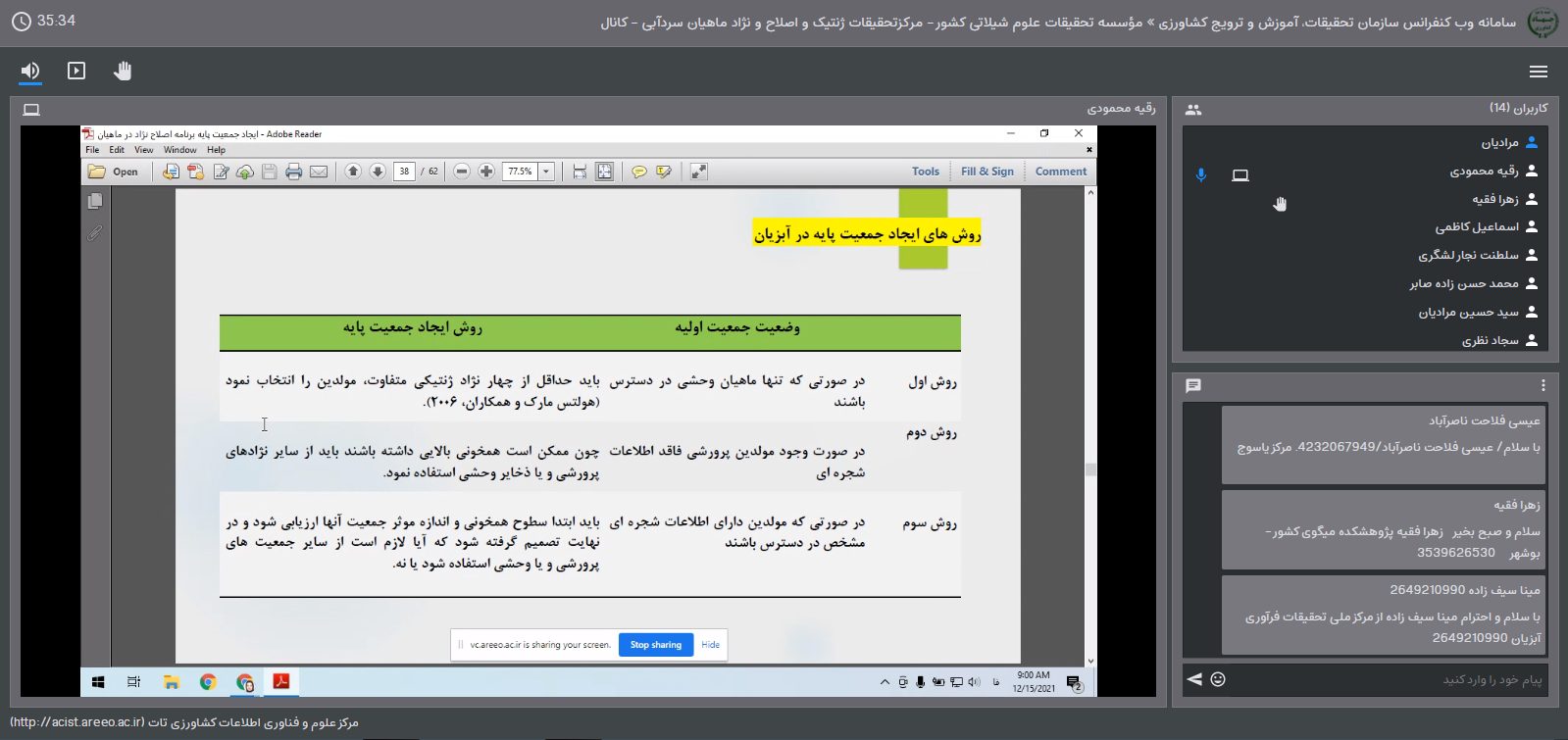Open chat panel options three-dot menu
The height and width of the screenshot is (740, 1568).
1543,385
